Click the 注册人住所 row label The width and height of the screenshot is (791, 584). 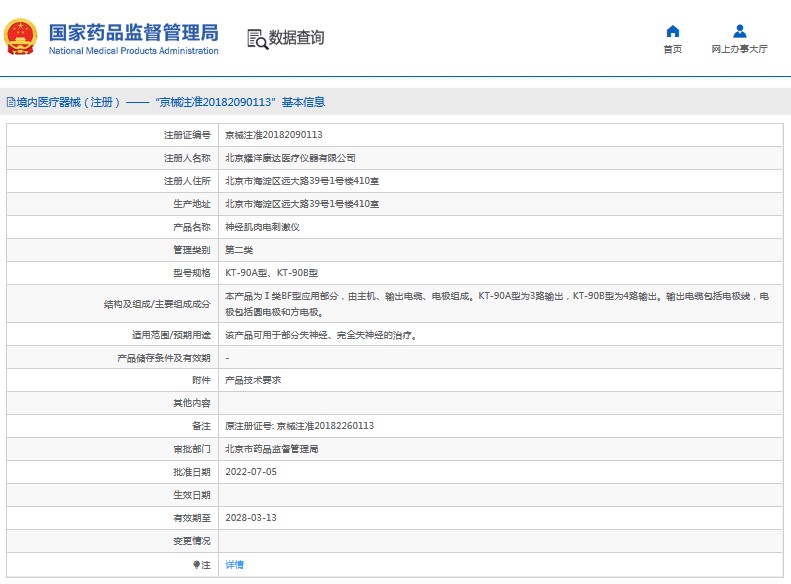[187, 181]
